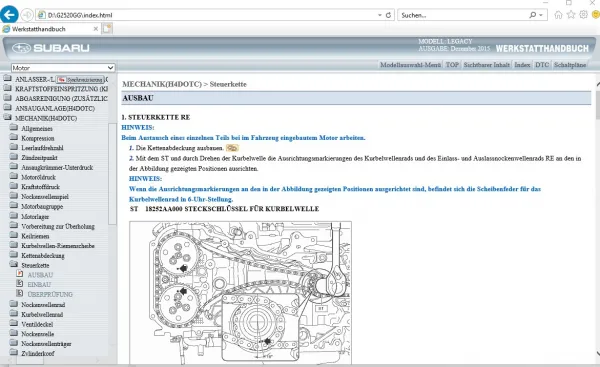600x367 pixels.
Task: Open the ÜBERPRÜFUNG document icon in the tree
Action: (x=20, y=294)
